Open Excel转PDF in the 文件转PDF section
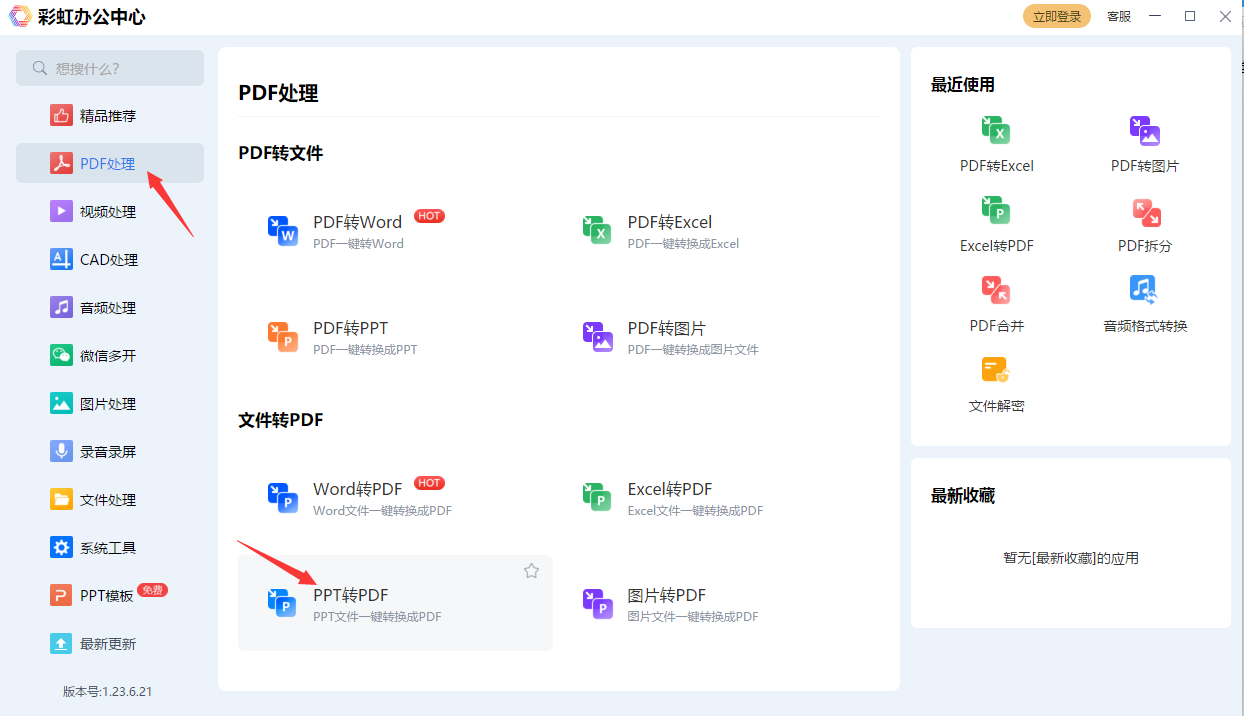This screenshot has height=716, width=1244. click(597, 497)
